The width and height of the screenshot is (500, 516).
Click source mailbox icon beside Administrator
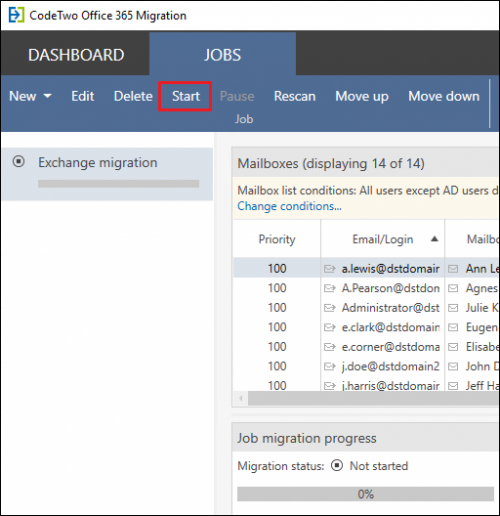tap(330, 308)
